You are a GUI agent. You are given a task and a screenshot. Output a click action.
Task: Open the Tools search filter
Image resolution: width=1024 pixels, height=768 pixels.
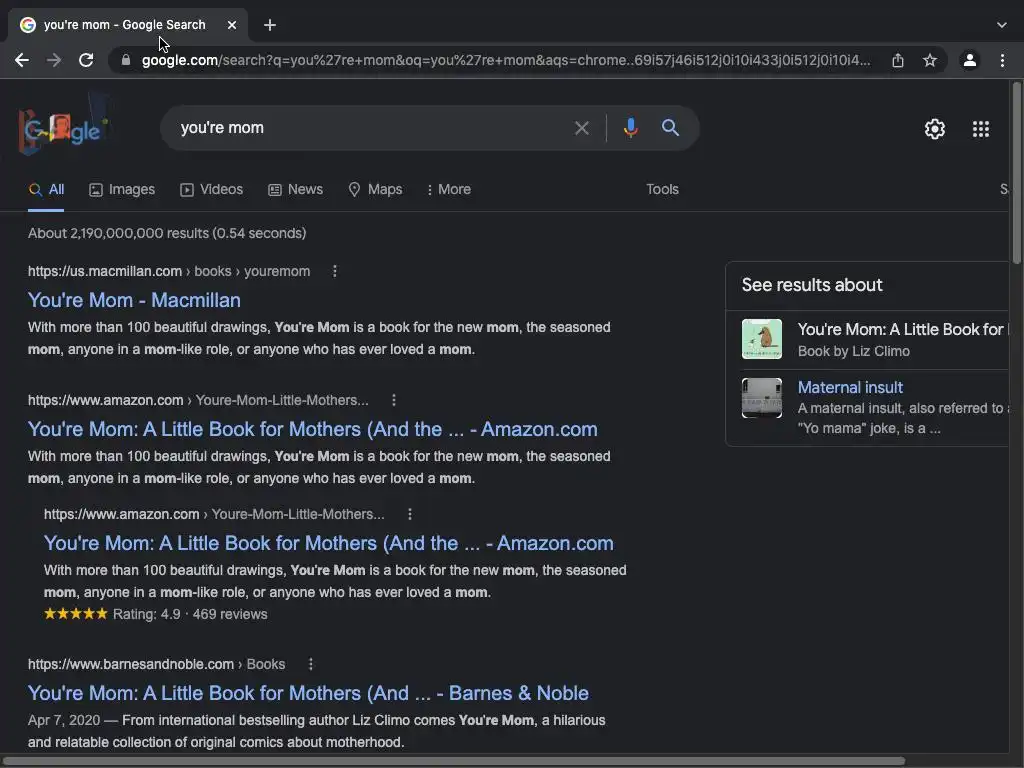[x=662, y=189]
